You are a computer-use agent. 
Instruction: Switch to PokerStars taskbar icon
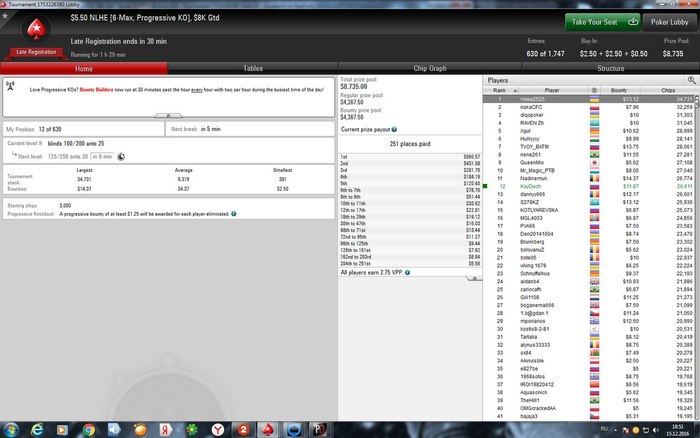[268, 430]
